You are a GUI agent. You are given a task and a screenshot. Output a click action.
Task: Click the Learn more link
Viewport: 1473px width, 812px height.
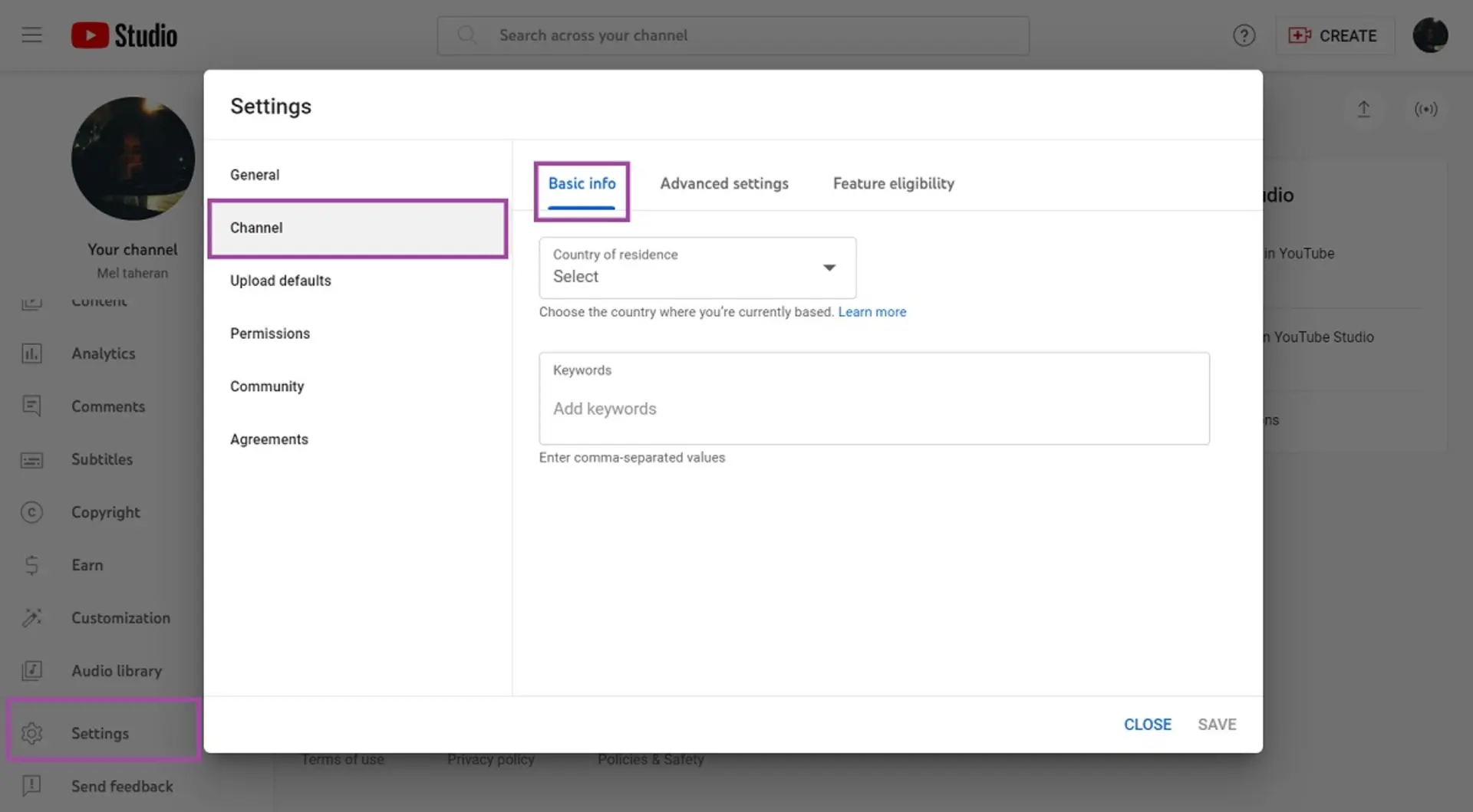tap(872, 312)
